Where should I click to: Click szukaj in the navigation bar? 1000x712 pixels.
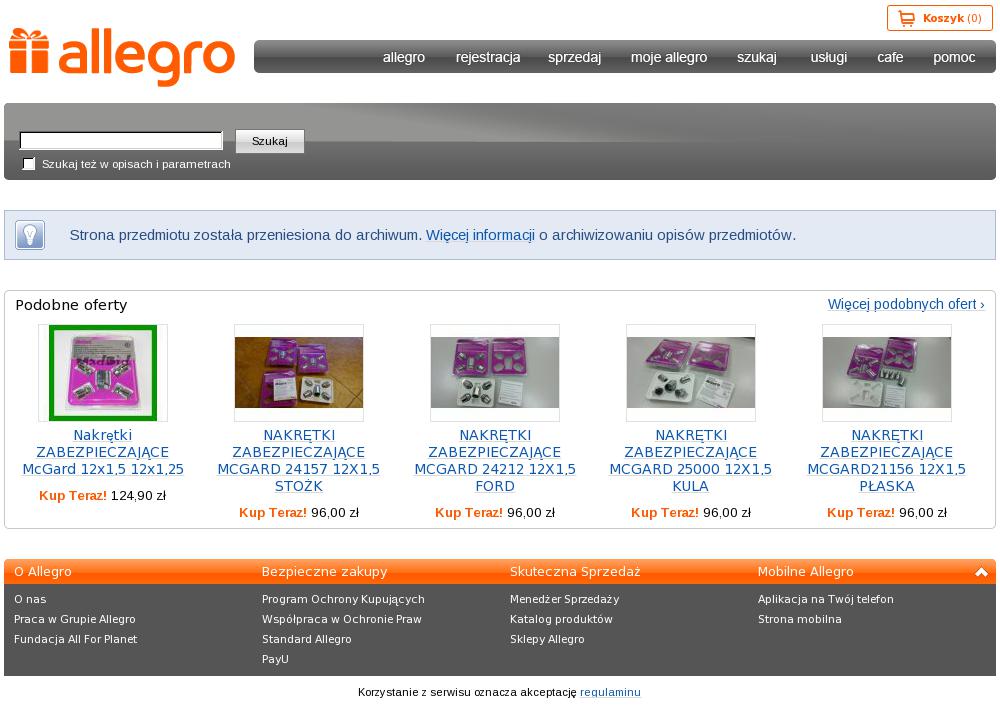(756, 57)
